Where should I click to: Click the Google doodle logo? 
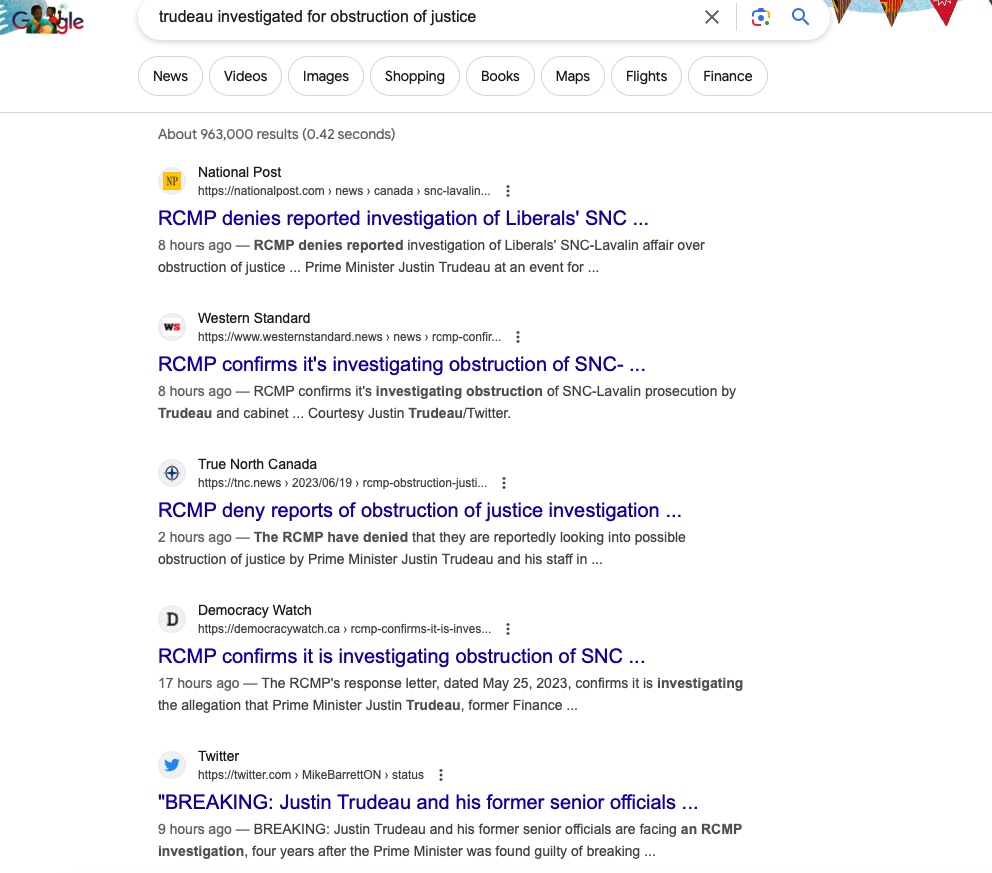point(45,20)
